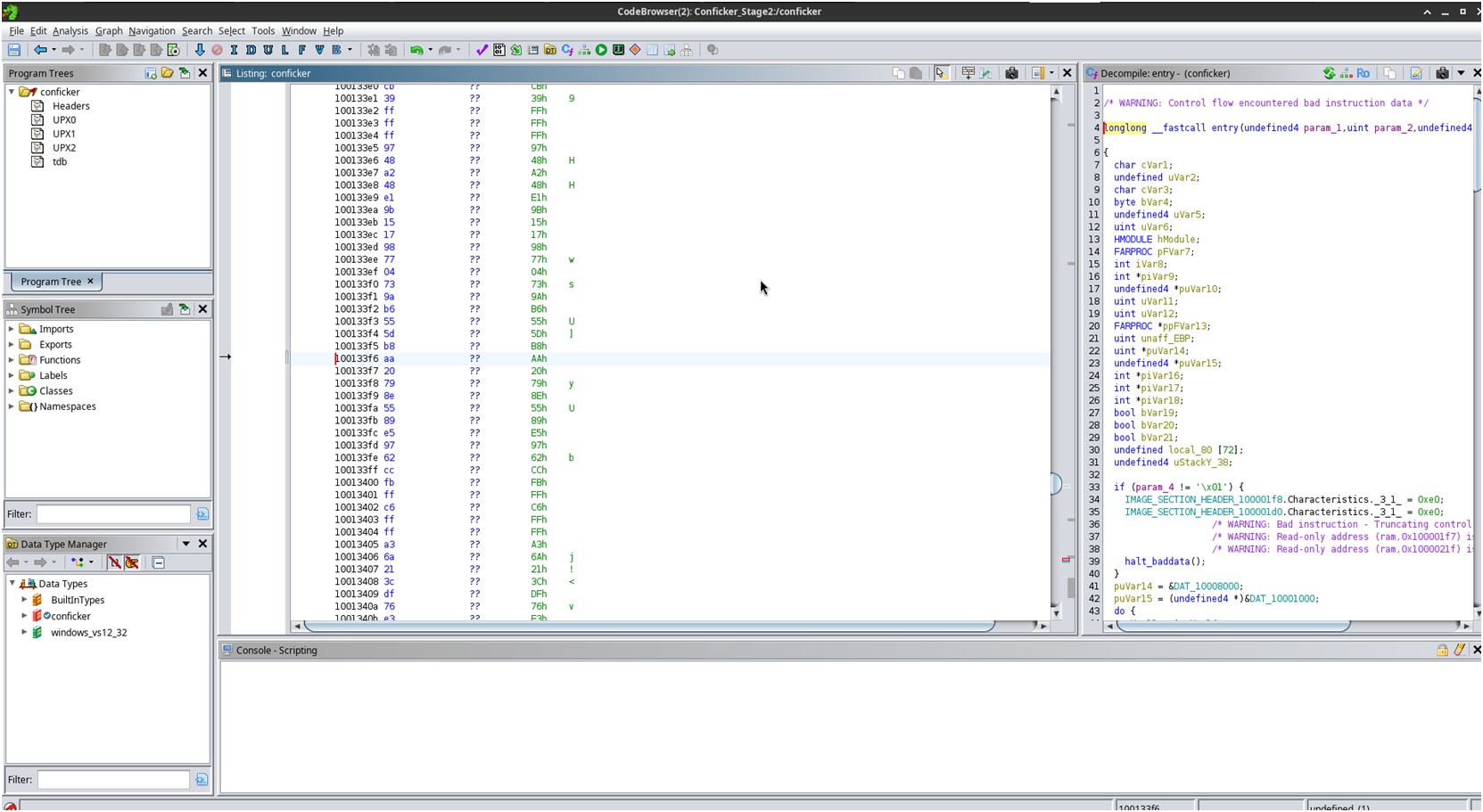Save the program with the floppy disk icon

click(x=14, y=50)
